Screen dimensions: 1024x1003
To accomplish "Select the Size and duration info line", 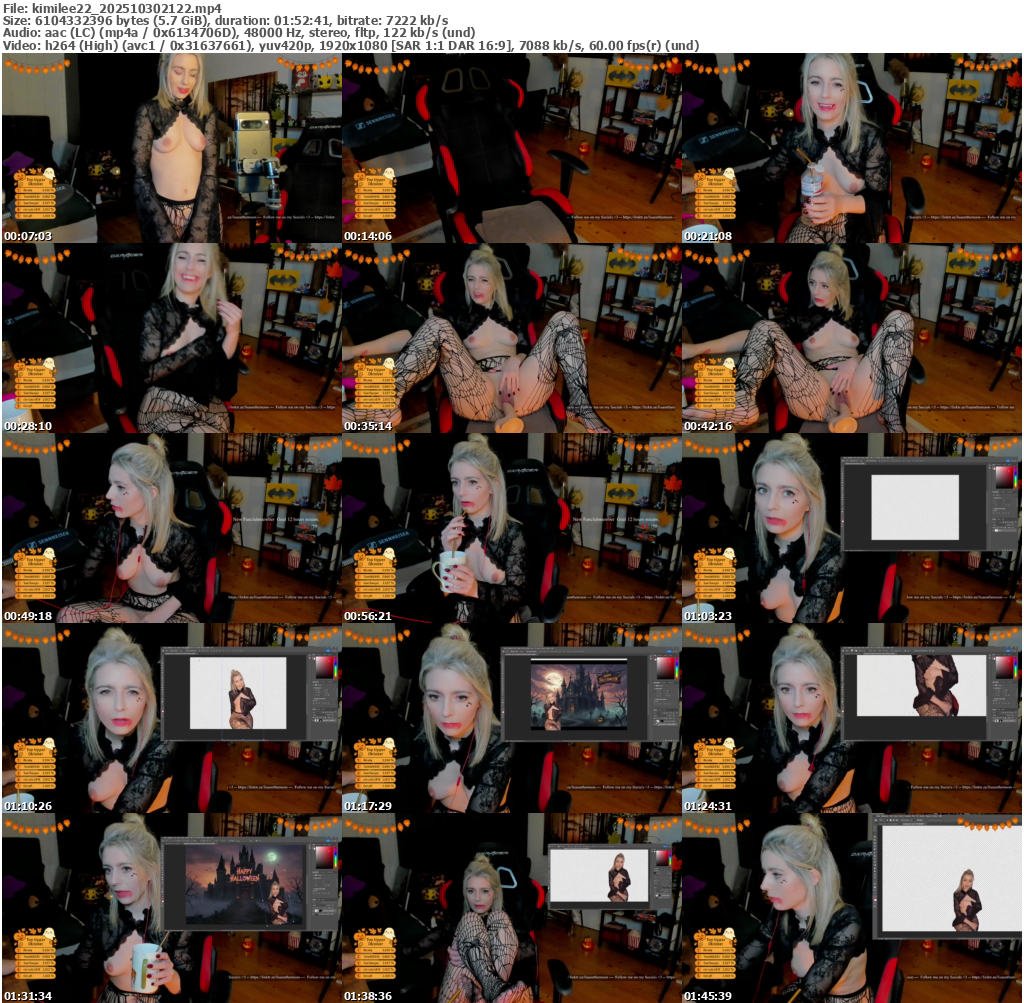I will point(225,21).
